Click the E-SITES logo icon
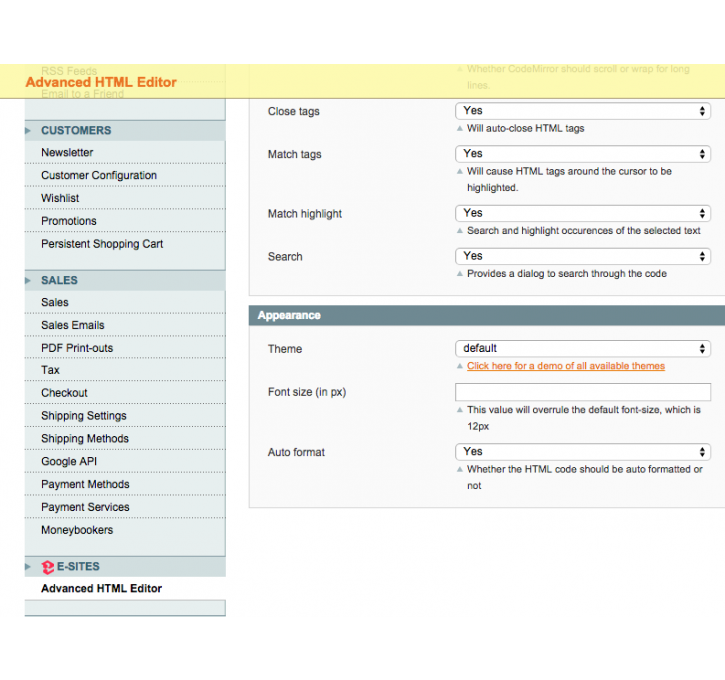The image size is (725, 680). pos(48,567)
